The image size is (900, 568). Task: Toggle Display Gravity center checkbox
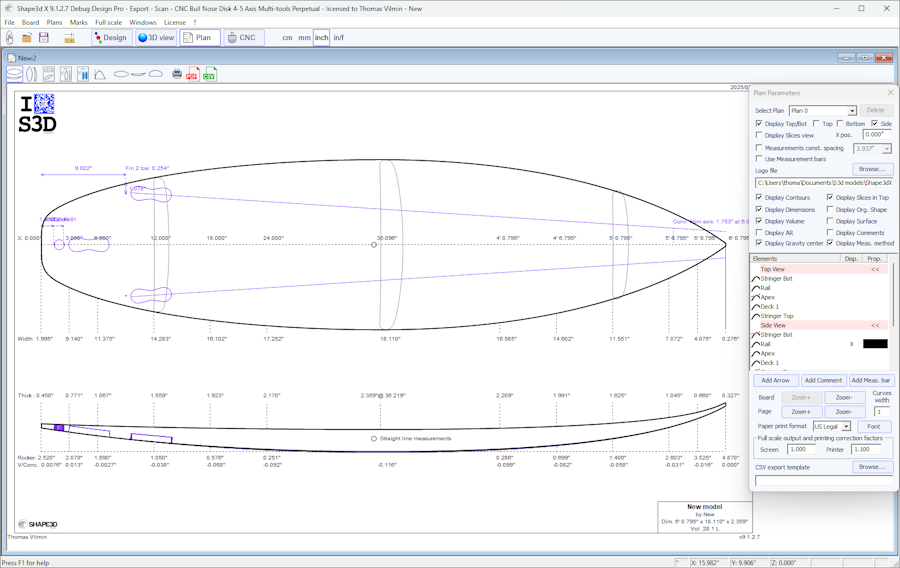[x=759, y=243]
